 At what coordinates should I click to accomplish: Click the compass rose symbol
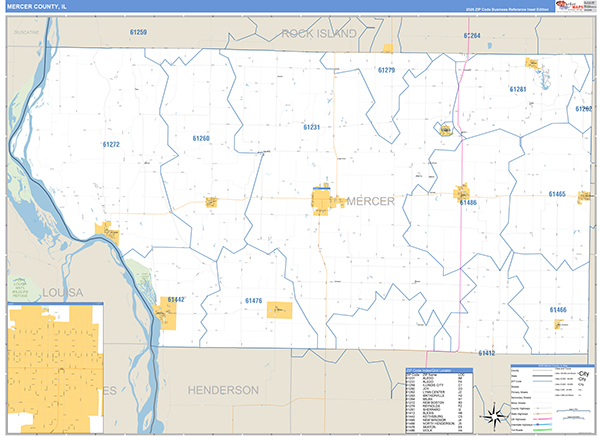494,416
